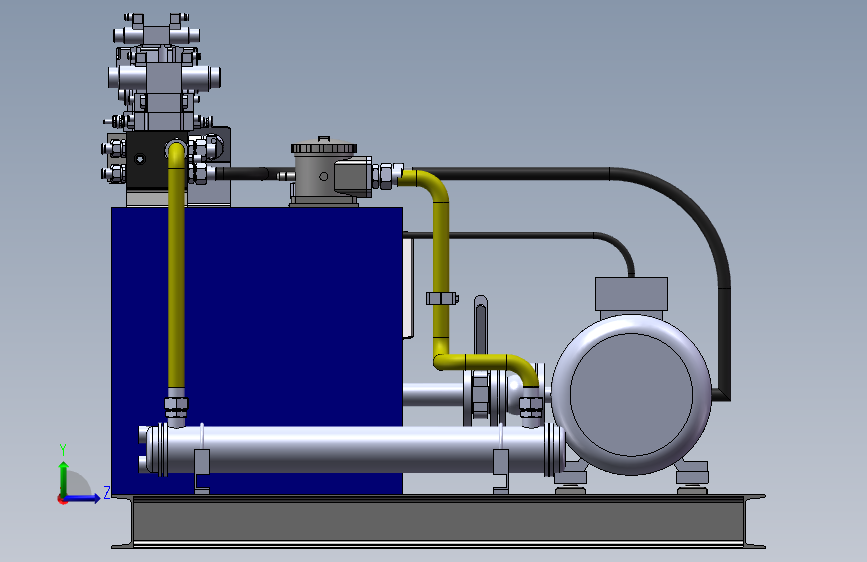Click the "Y" axis label text

click(63, 450)
